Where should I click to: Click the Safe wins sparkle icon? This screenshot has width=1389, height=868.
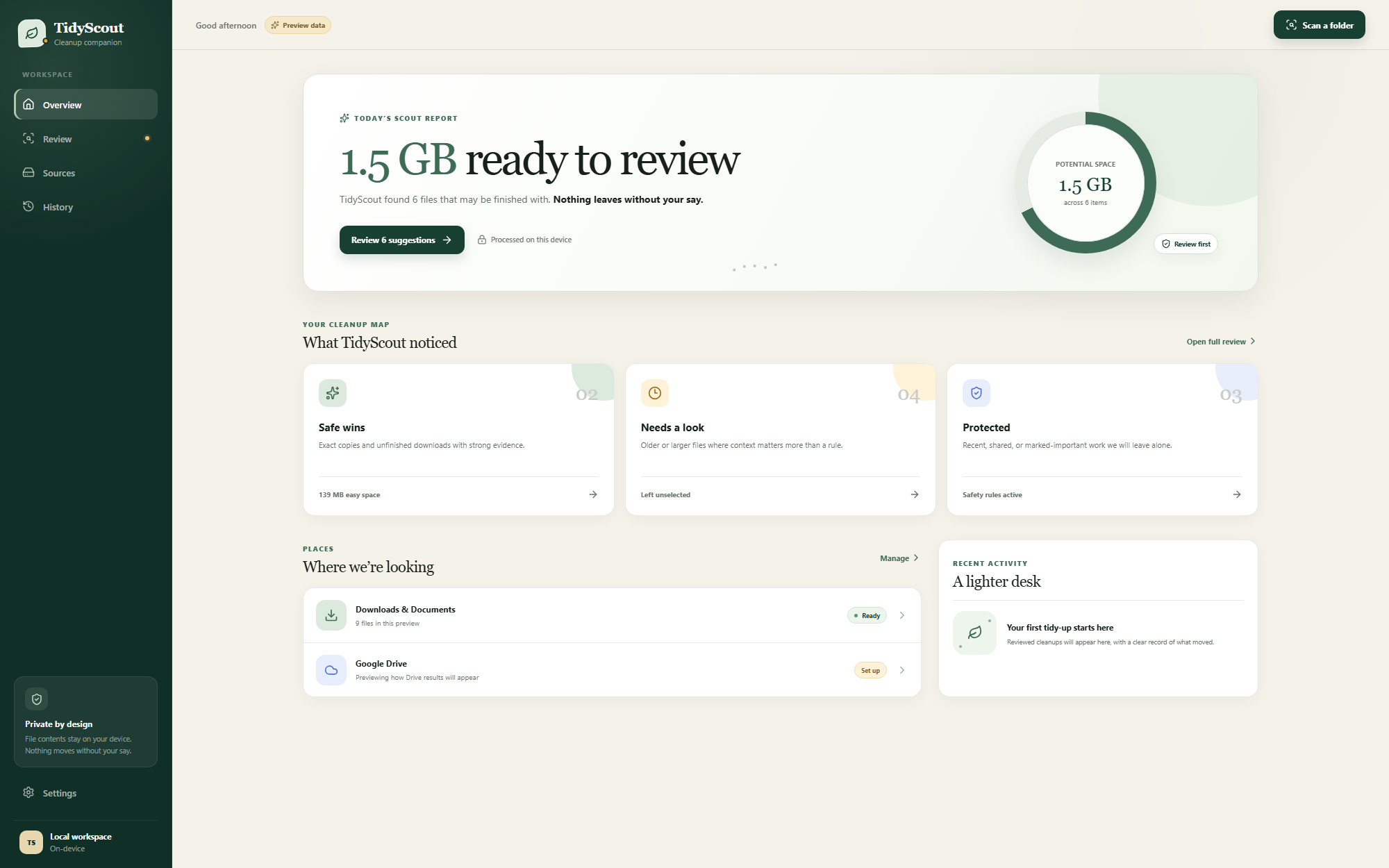click(x=333, y=393)
